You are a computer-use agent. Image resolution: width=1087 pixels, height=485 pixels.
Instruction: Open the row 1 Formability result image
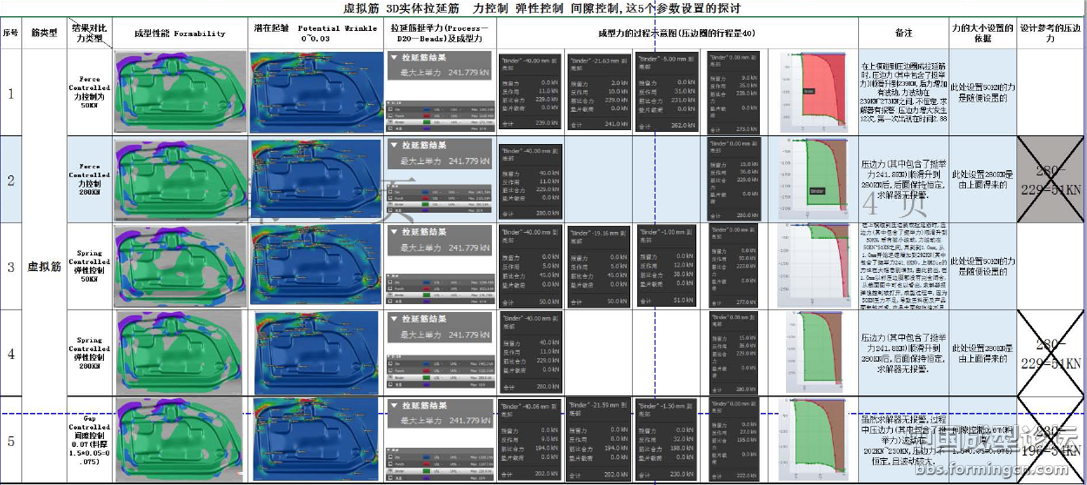[x=180, y=91]
